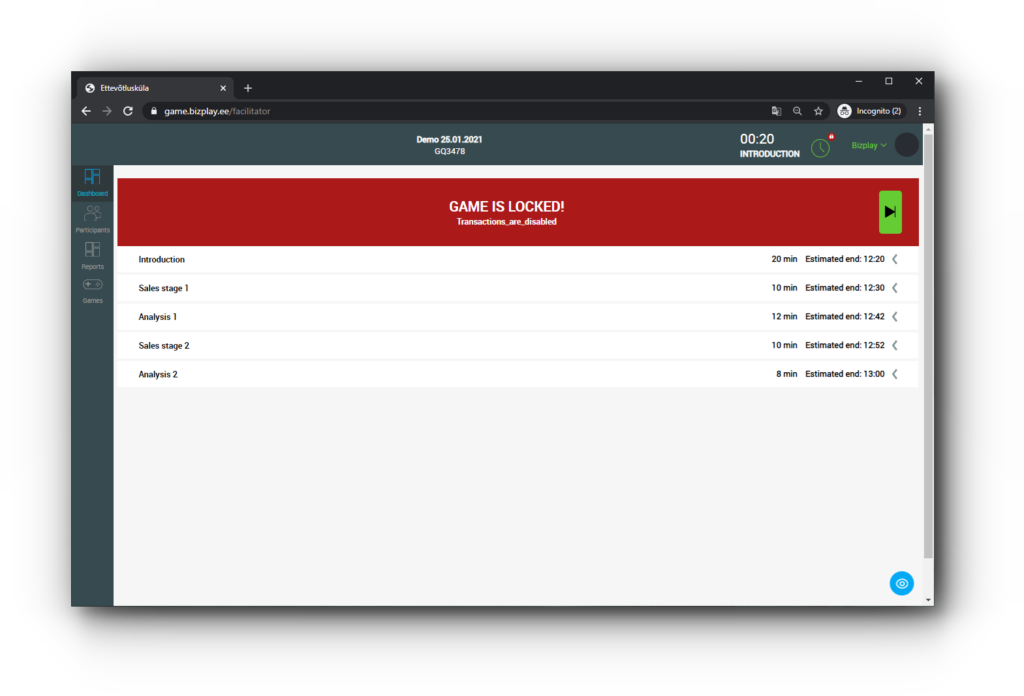Click the page vertical scrollbar
The height and width of the screenshot is (696, 1024).
click(x=928, y=350)
